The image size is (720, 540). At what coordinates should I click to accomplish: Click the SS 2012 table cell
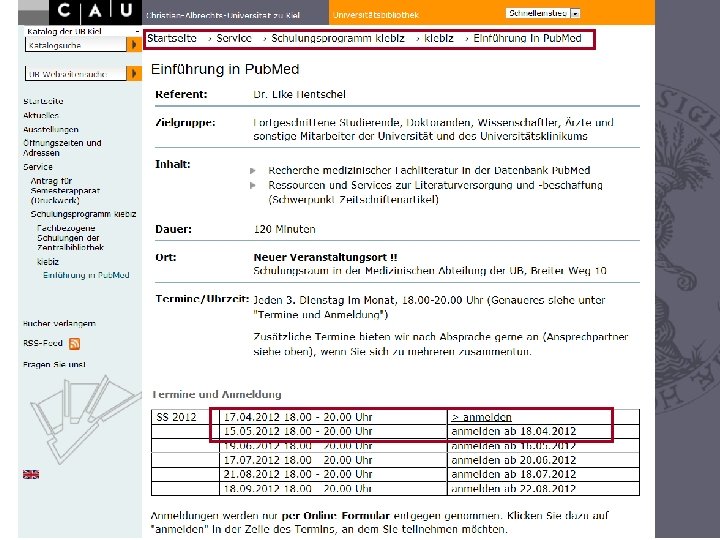point(185,417)
